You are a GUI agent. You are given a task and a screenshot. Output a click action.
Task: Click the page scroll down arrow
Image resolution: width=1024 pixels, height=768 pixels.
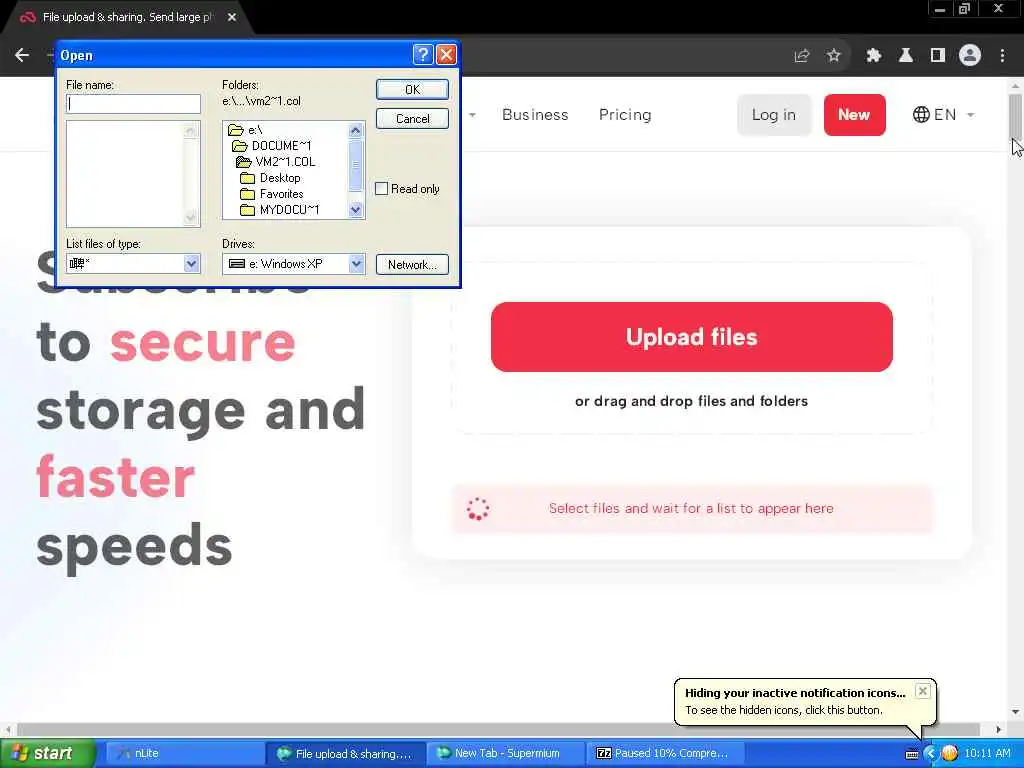[x=1015, y=712]
